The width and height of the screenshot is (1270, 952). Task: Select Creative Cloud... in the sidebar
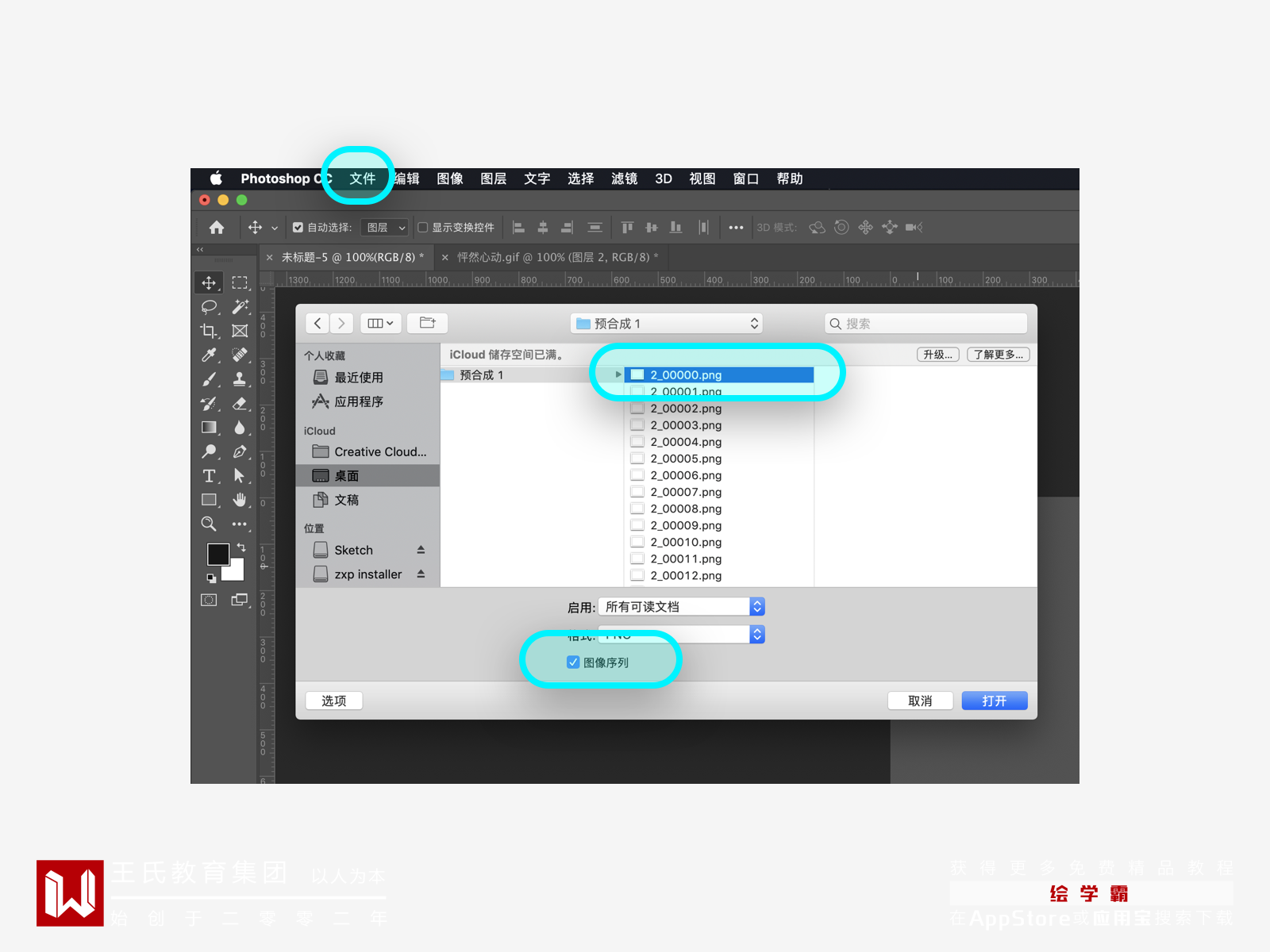368,451
